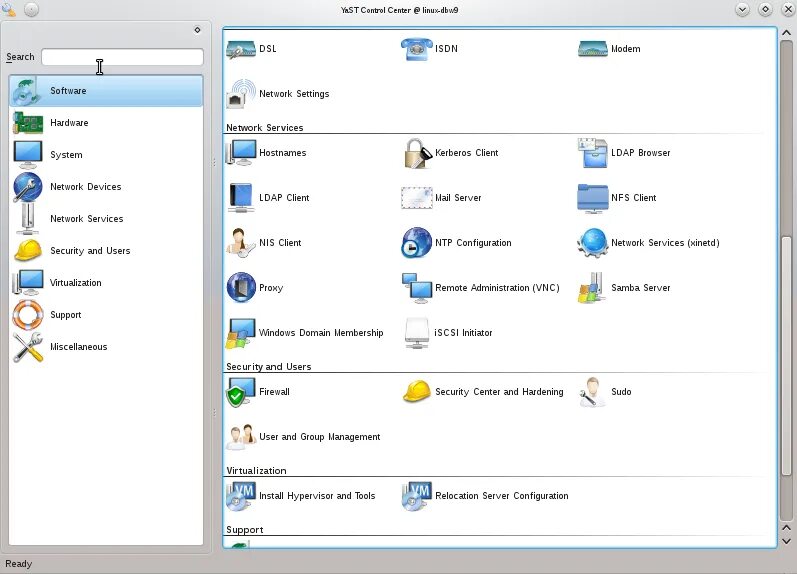The height and width of the screenshot is (574, 797).
Task: Open the Firewall shield icon
Action: [240, 392]
